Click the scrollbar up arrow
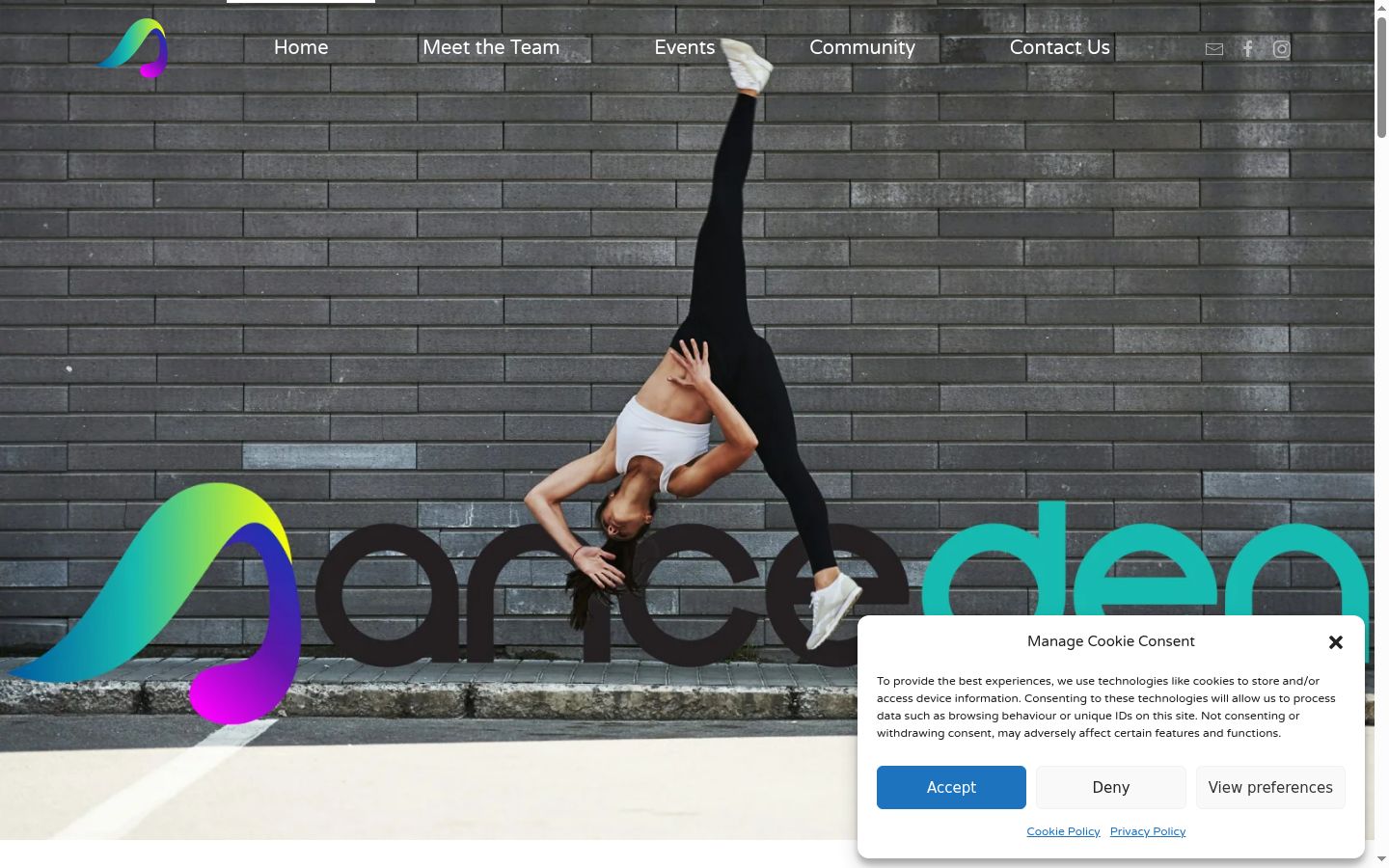 point(1381,8)
